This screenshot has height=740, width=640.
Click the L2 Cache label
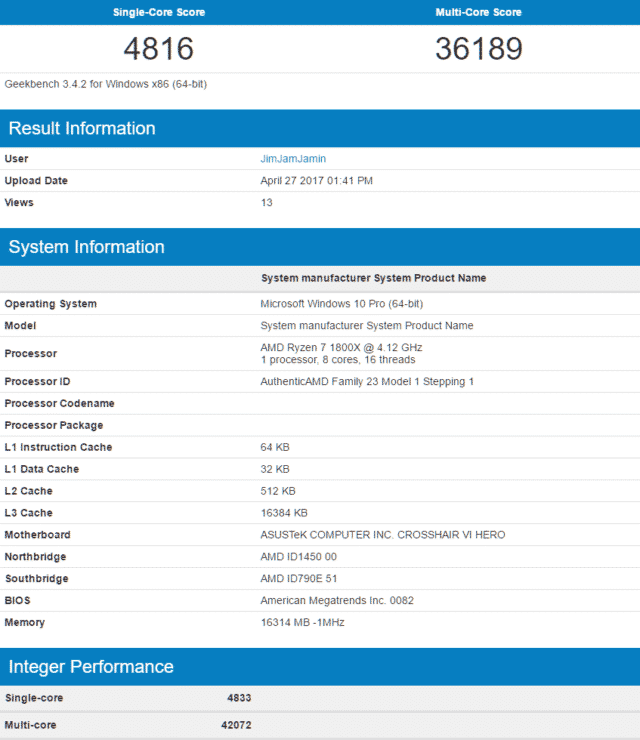click(x=28, y=491)
